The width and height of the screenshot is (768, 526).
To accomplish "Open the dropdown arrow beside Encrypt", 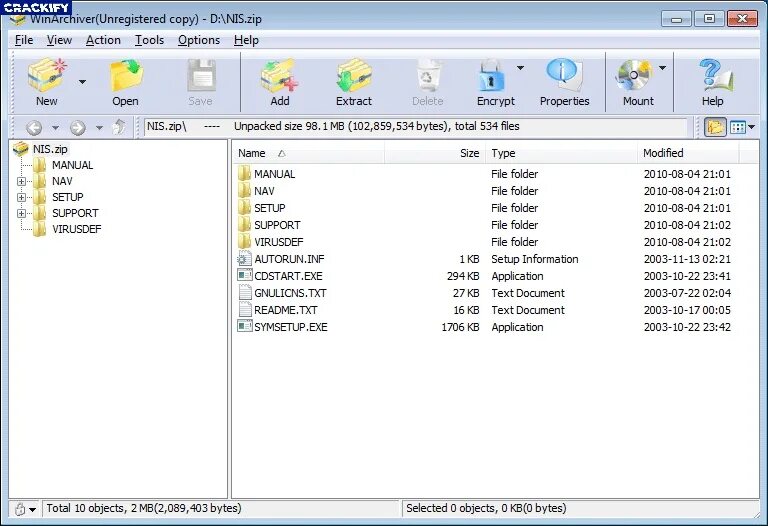I will [520, 68].
